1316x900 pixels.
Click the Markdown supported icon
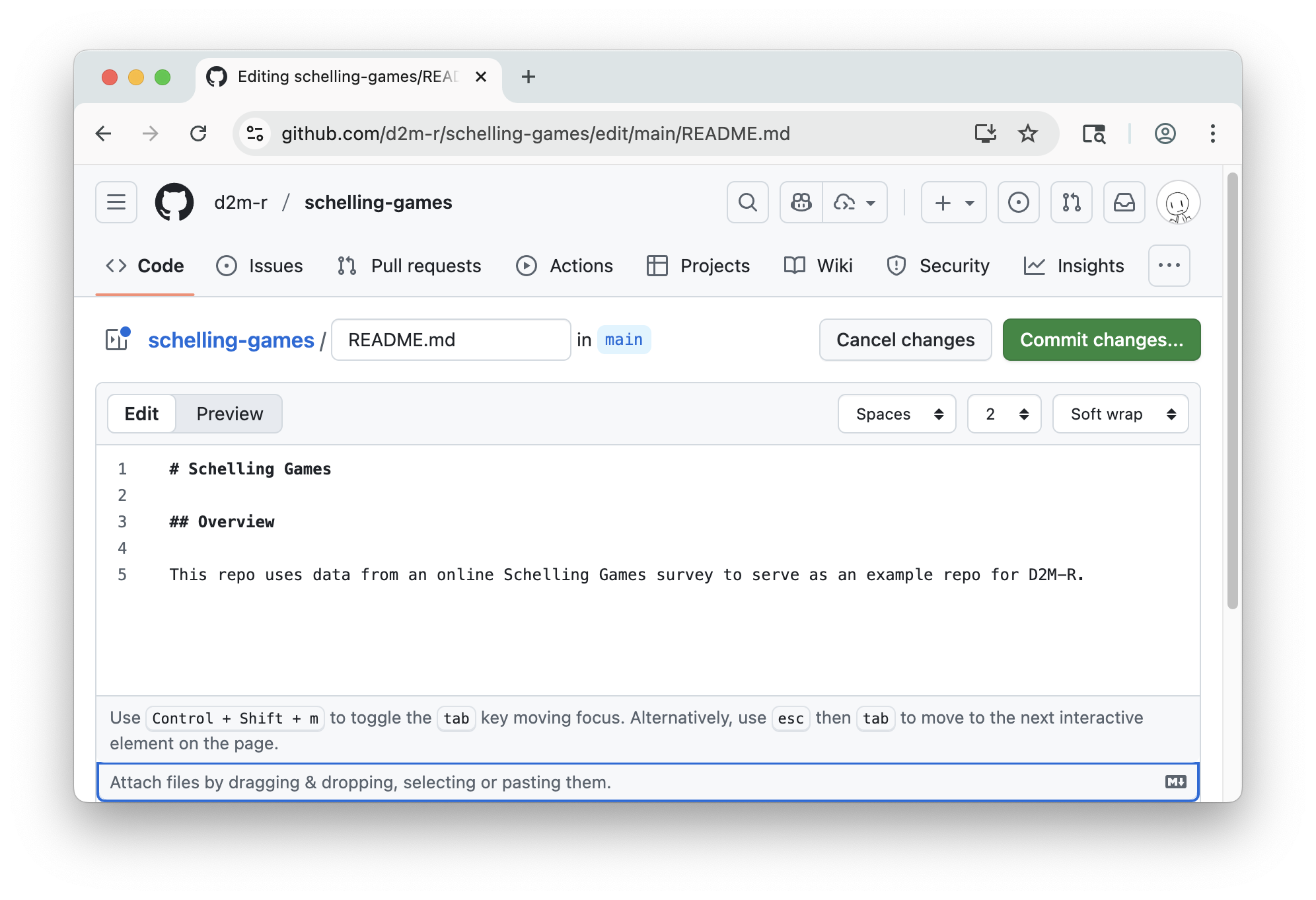coord(1175,782)
